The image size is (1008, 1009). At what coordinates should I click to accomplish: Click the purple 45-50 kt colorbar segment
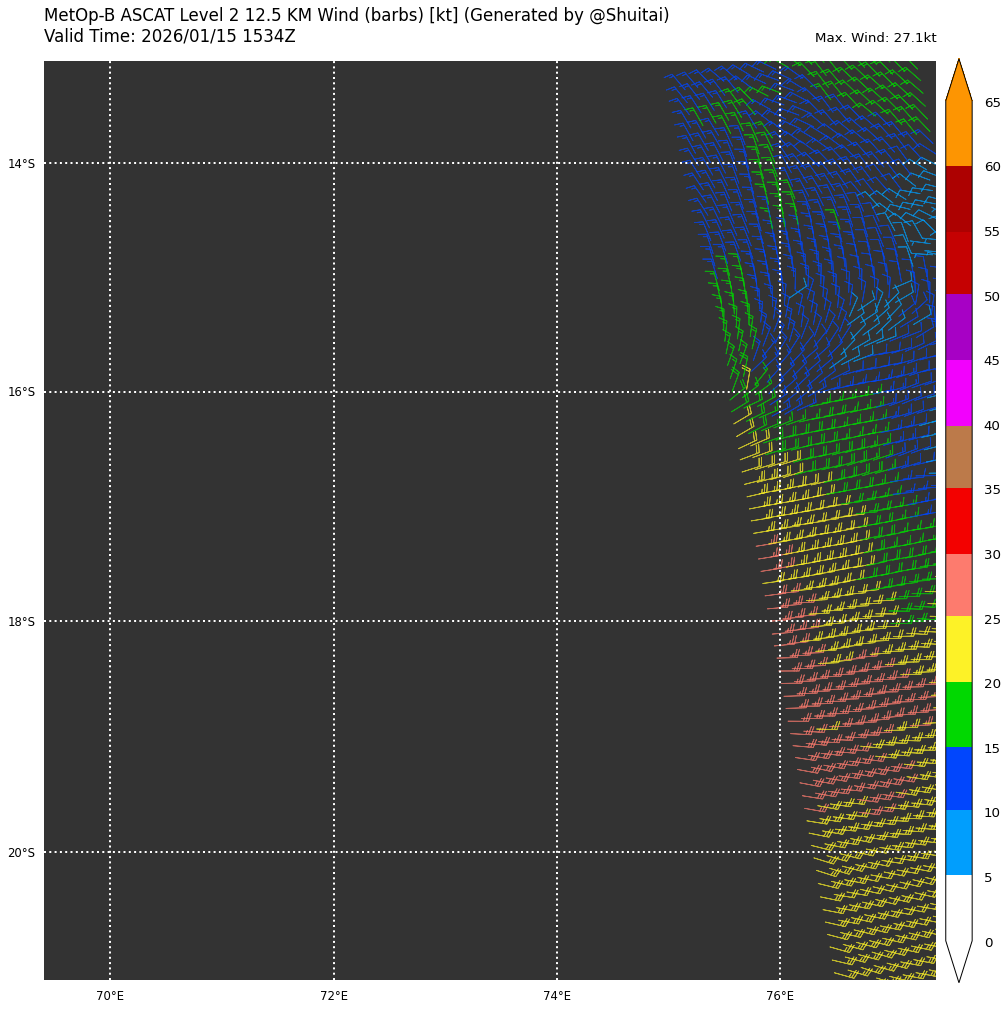tap(958, 327)
